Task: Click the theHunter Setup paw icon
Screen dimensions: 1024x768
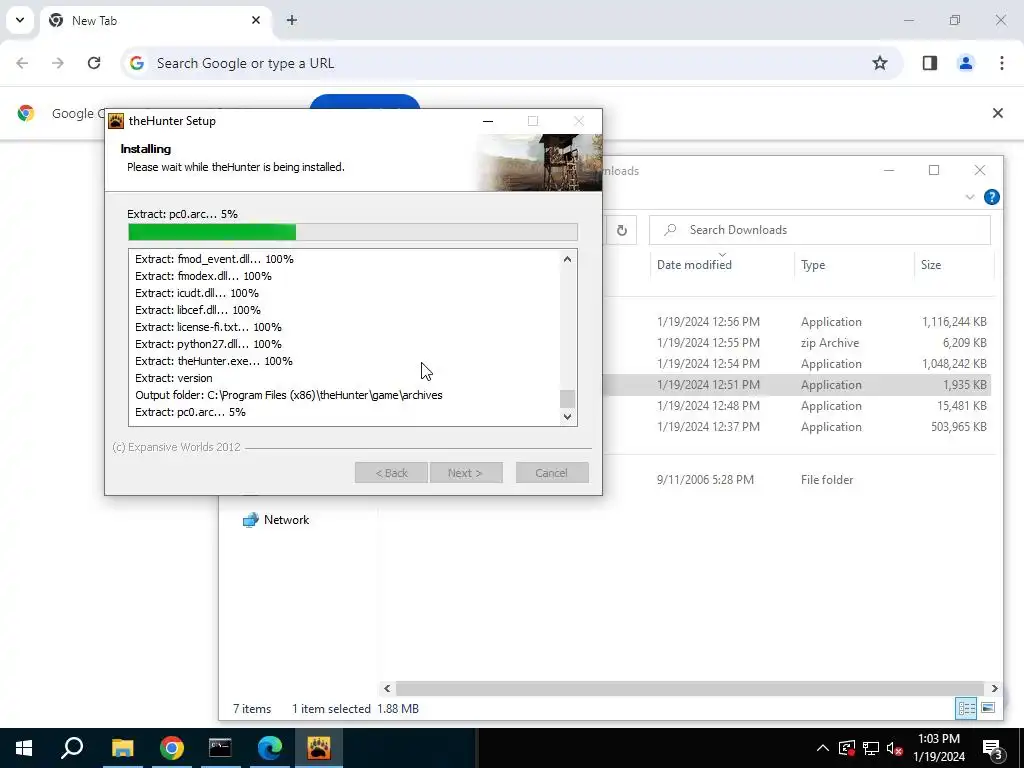Action: (116, 121)
